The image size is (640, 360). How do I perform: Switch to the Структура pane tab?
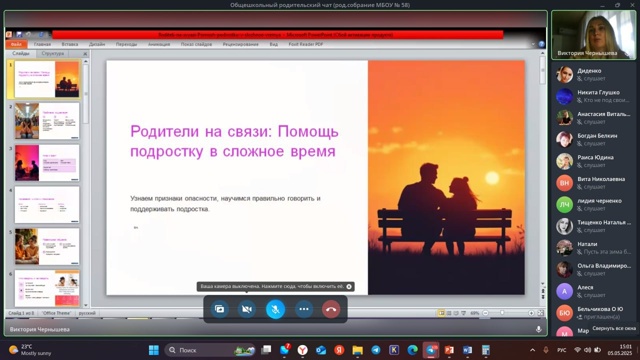pos(53,53)
